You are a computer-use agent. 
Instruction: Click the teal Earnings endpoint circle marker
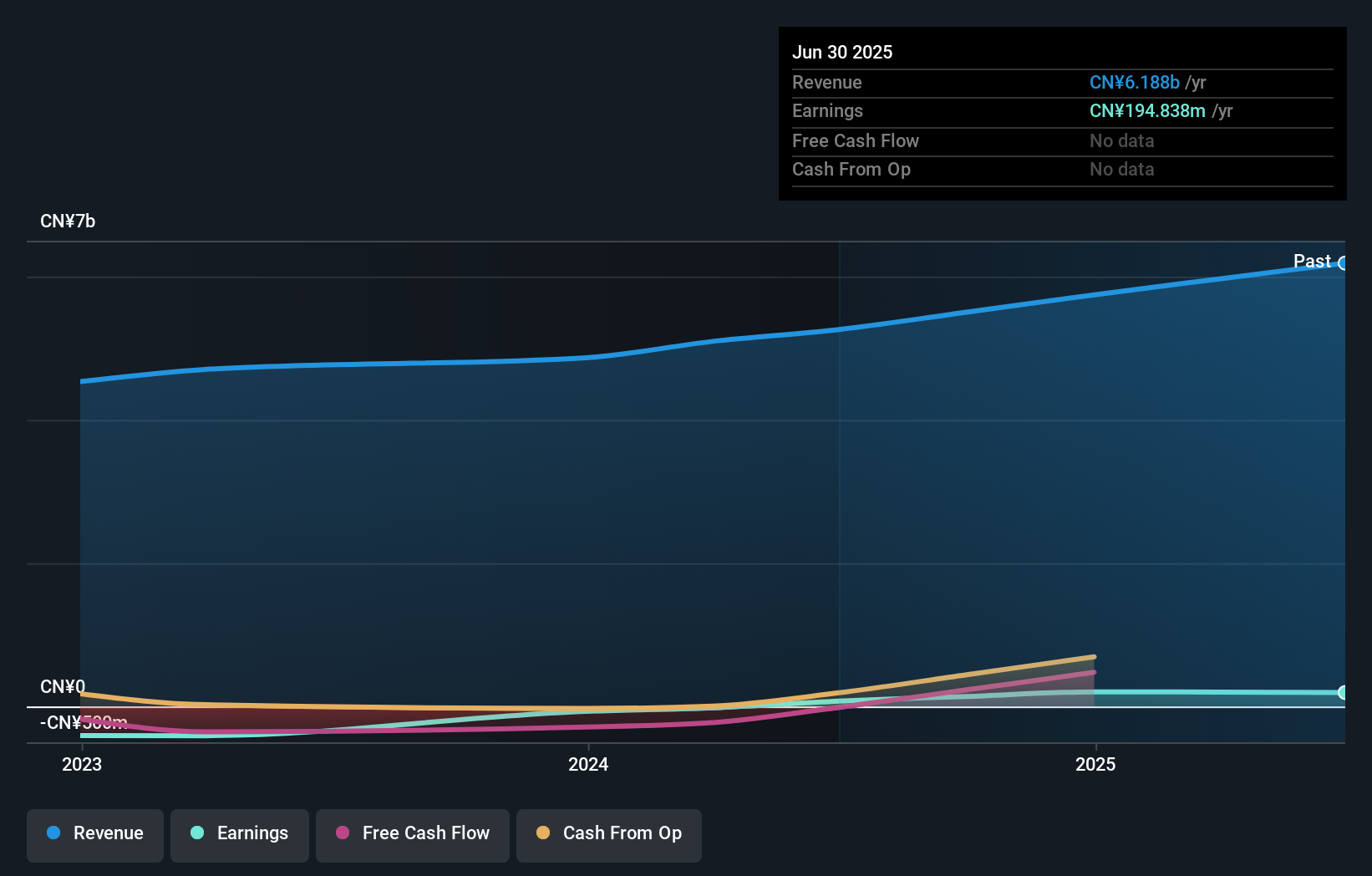(x=1344, y=693)
